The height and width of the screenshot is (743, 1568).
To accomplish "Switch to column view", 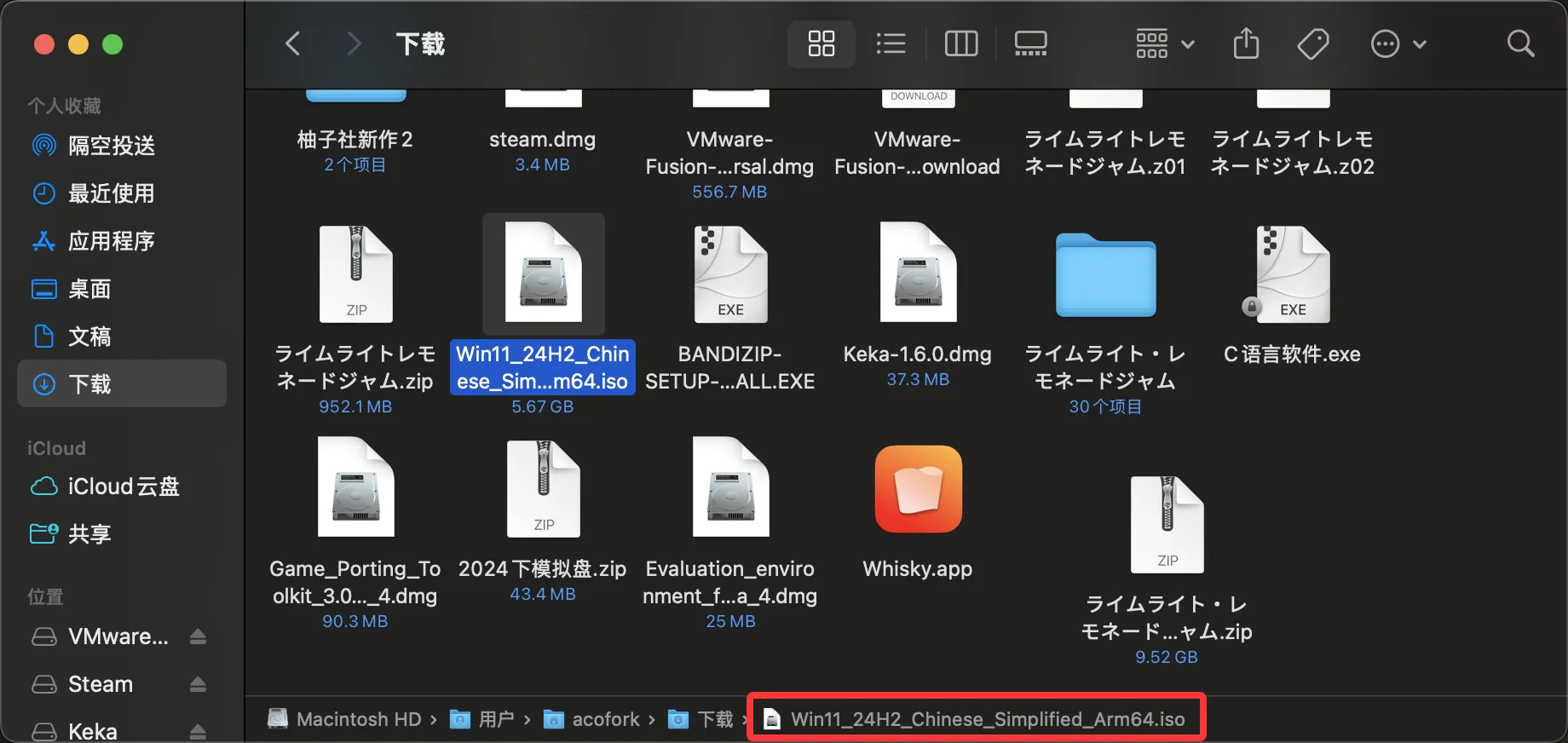I will coord(961,43).
